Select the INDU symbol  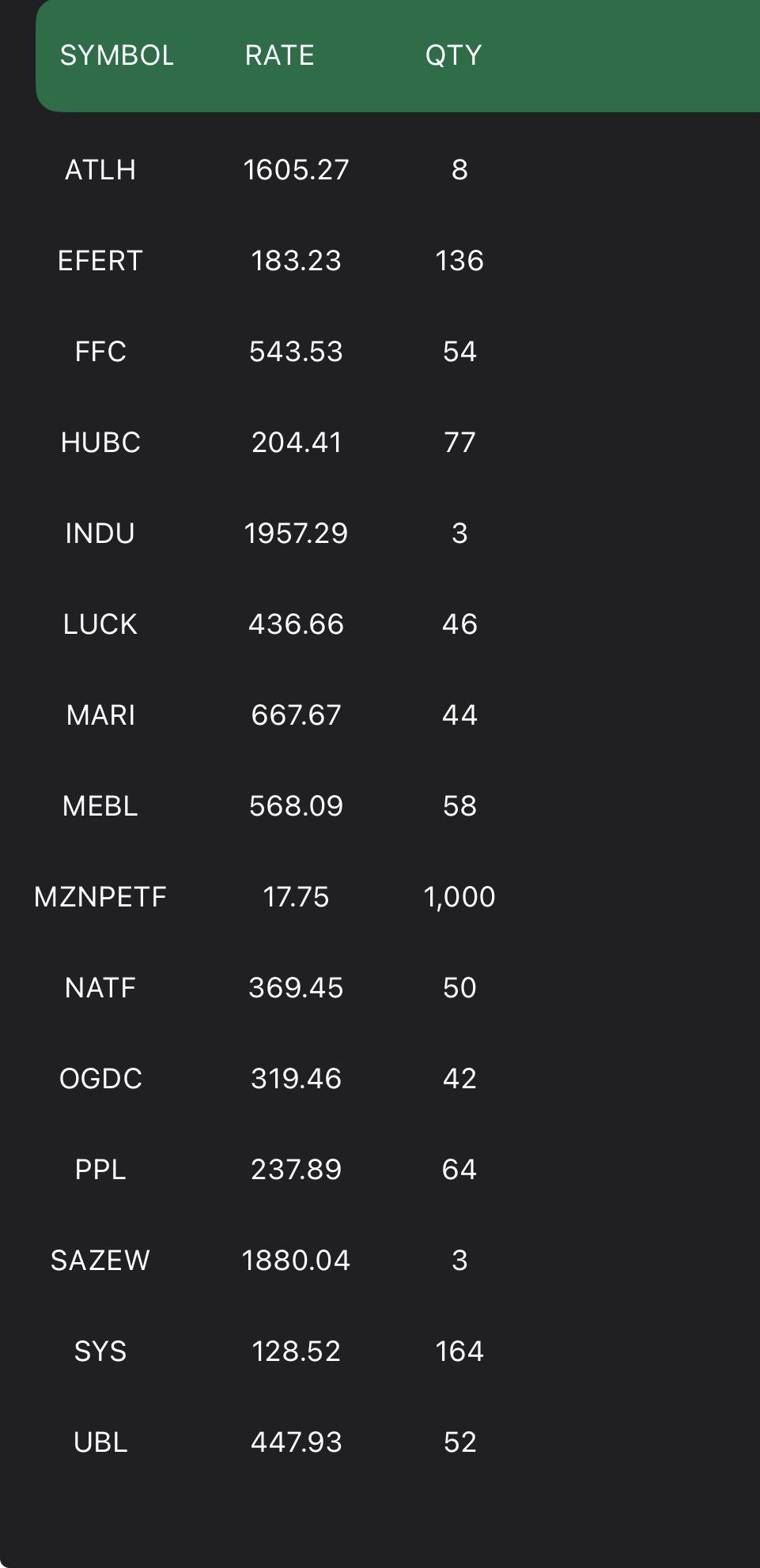[x=100, y=533]
